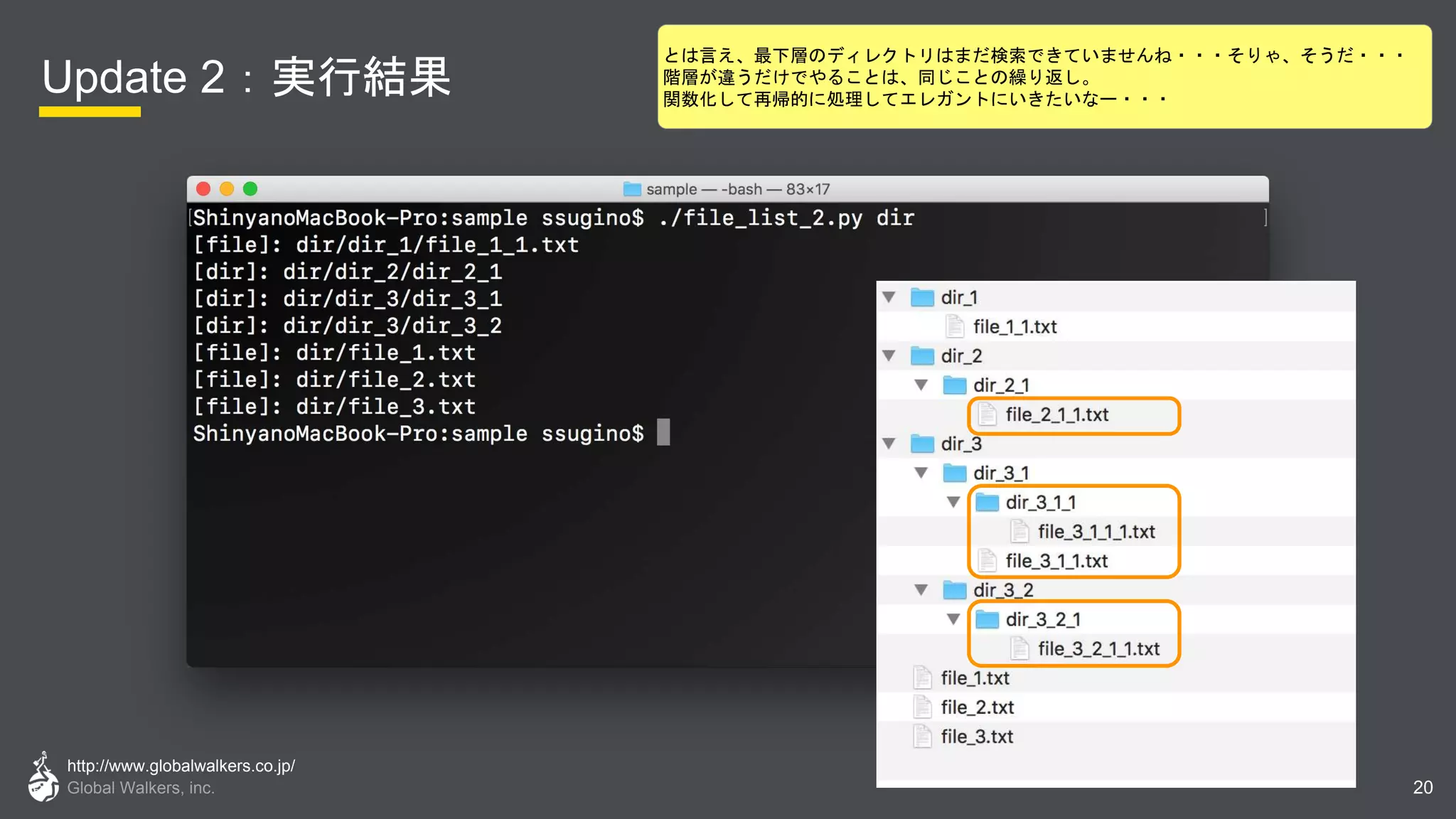The image size is (1456, 819).
Task: Click the file_3_2_1_1.txt document icon
Action: coord(1020,648)
